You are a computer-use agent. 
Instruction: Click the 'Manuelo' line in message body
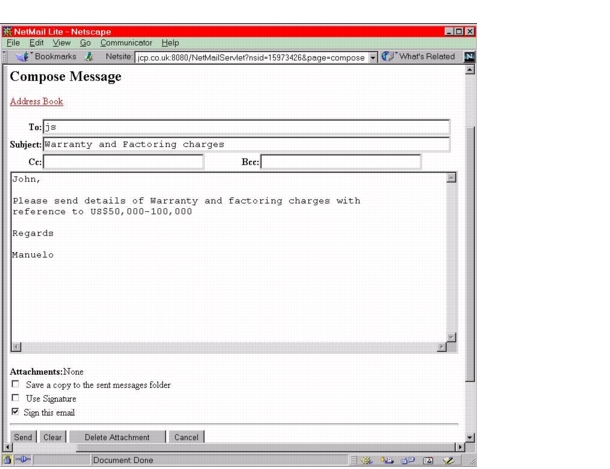33,255
